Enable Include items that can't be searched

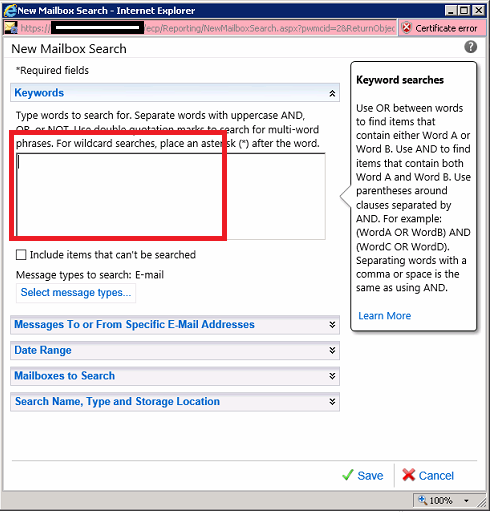point(21,255)
